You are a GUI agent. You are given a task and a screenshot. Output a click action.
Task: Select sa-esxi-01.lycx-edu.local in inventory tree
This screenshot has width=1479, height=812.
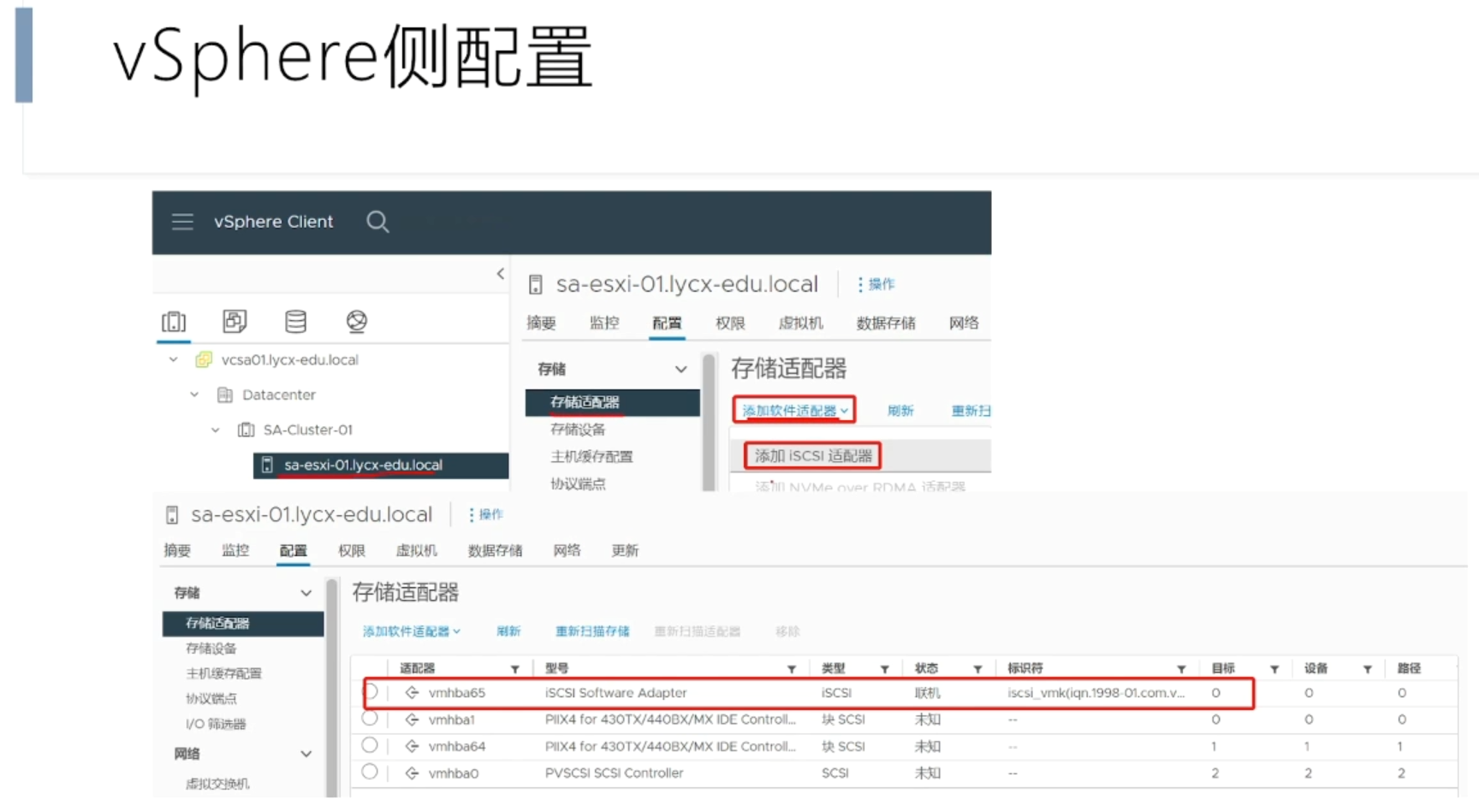pos(381,465)
